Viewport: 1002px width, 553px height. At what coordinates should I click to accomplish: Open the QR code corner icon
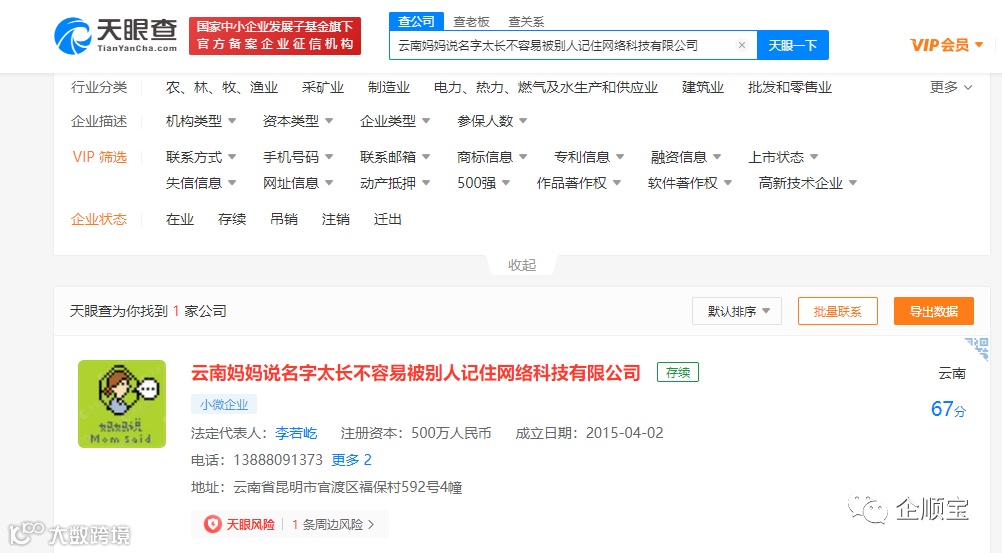point(978,348)
